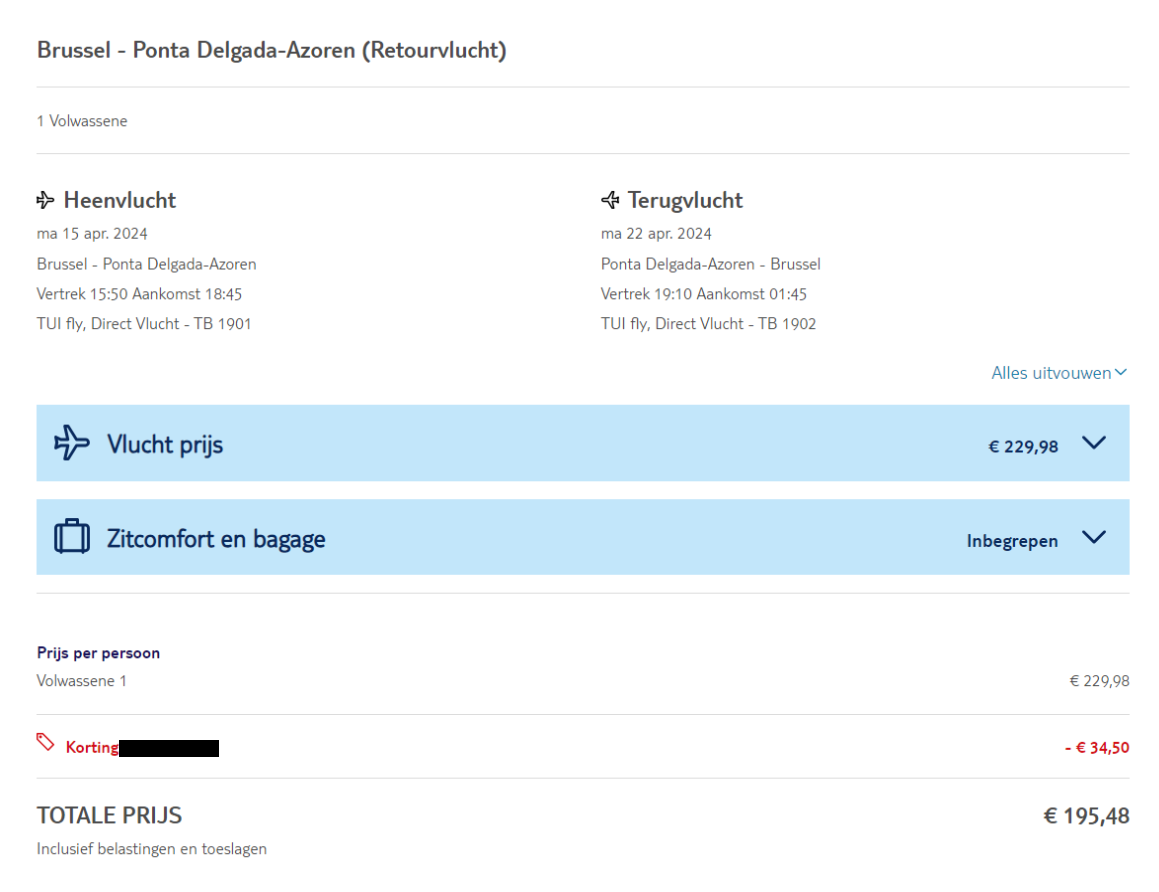The width and height of the screenshot is (1159, 892).
Task: Click the Vlucht prijs label
Action: pyautogui.click(x=165, y=444)
